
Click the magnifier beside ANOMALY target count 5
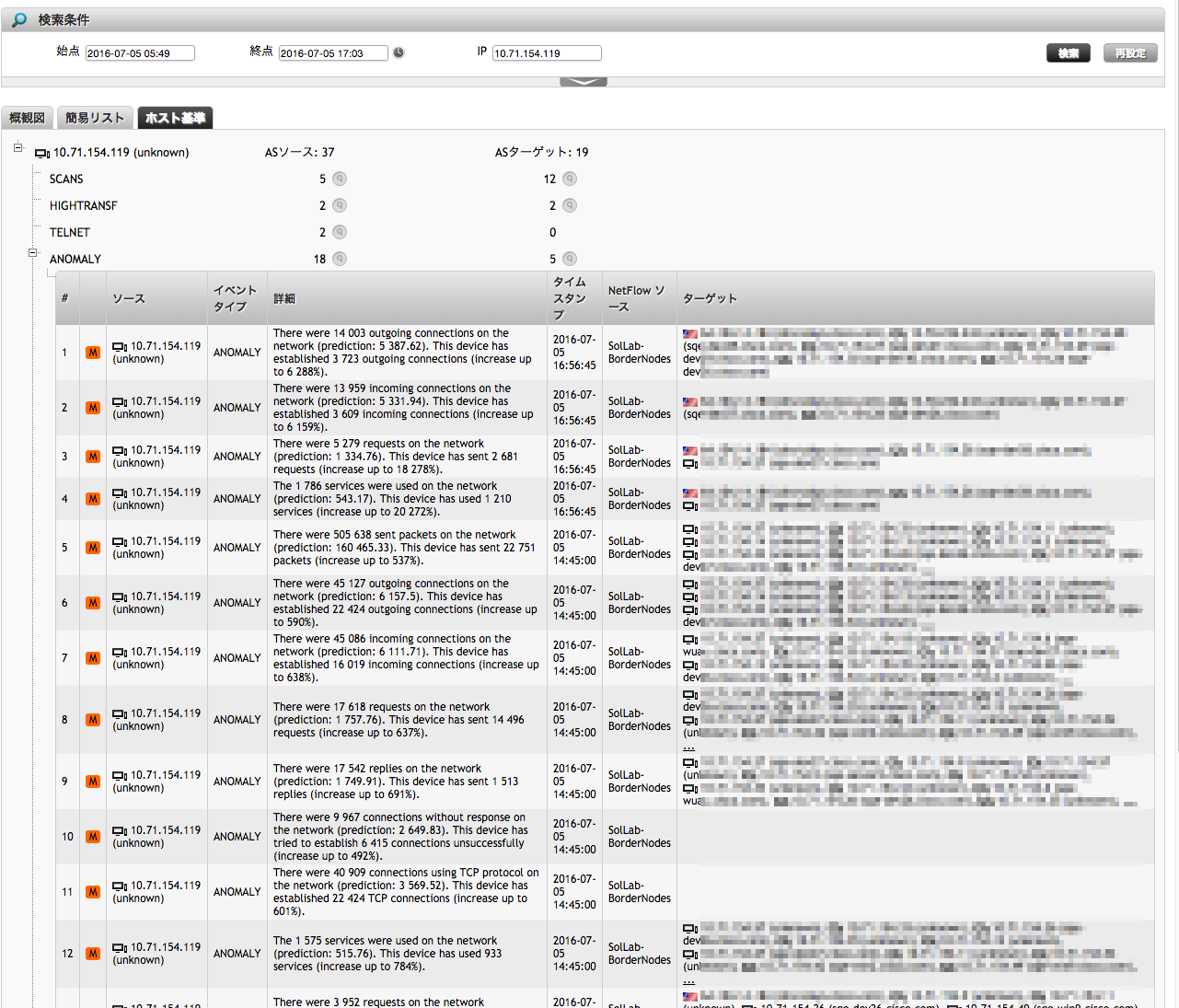[x=570, y=260]
